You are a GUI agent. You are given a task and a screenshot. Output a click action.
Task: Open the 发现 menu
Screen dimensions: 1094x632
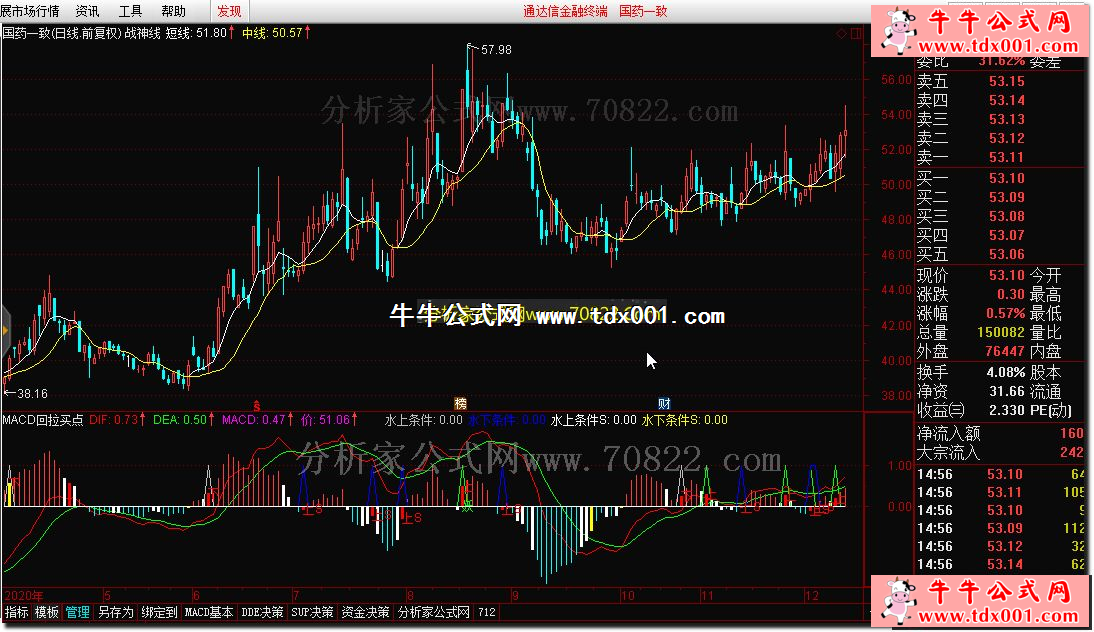229,11
